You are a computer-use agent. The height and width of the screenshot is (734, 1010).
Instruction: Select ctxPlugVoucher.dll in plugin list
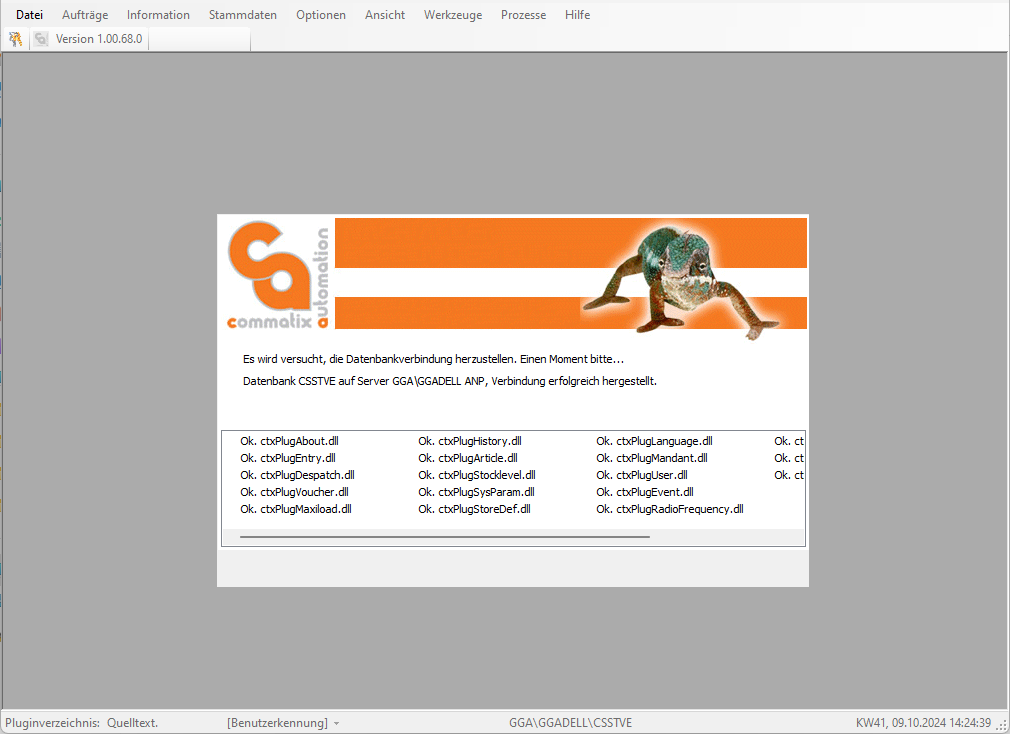[294, 492]
